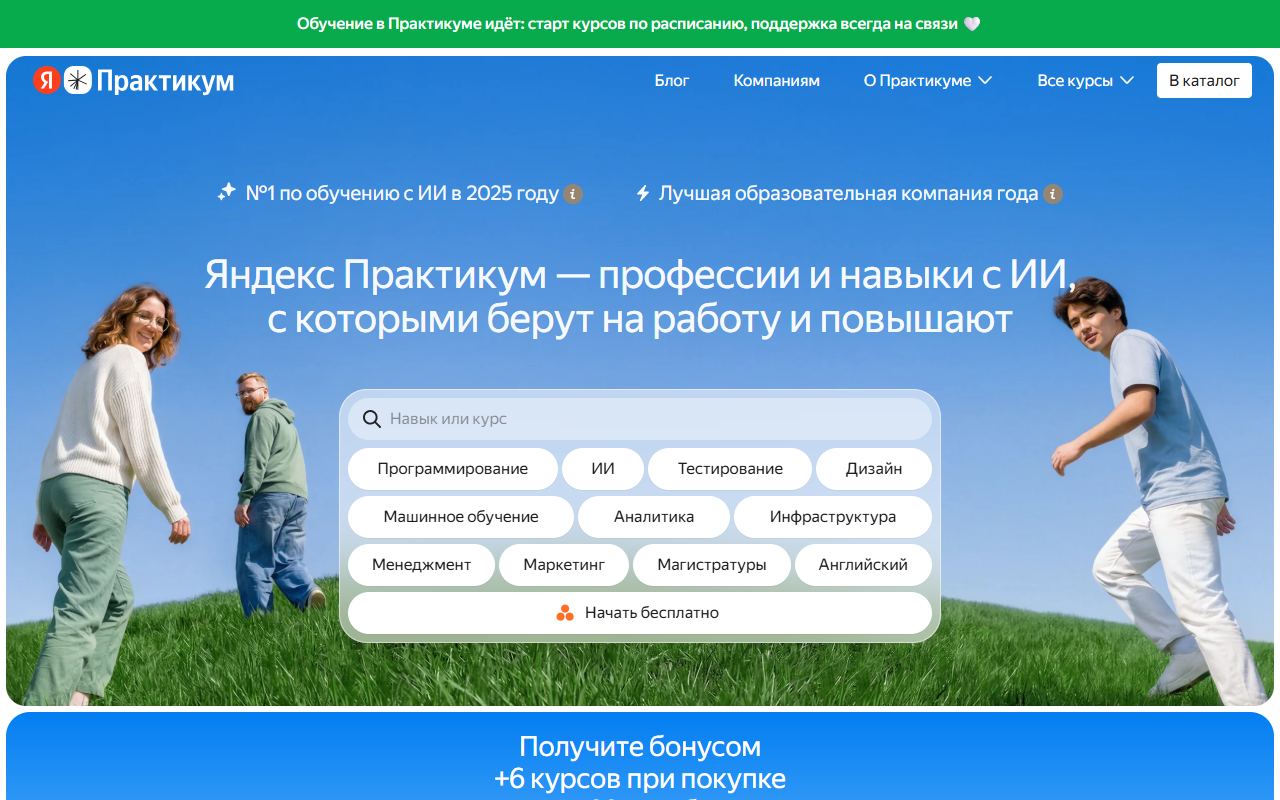Focus the Навык или курс search field
The width and height of the screenshot is (1280, 800).
click(x=640, y=419)
